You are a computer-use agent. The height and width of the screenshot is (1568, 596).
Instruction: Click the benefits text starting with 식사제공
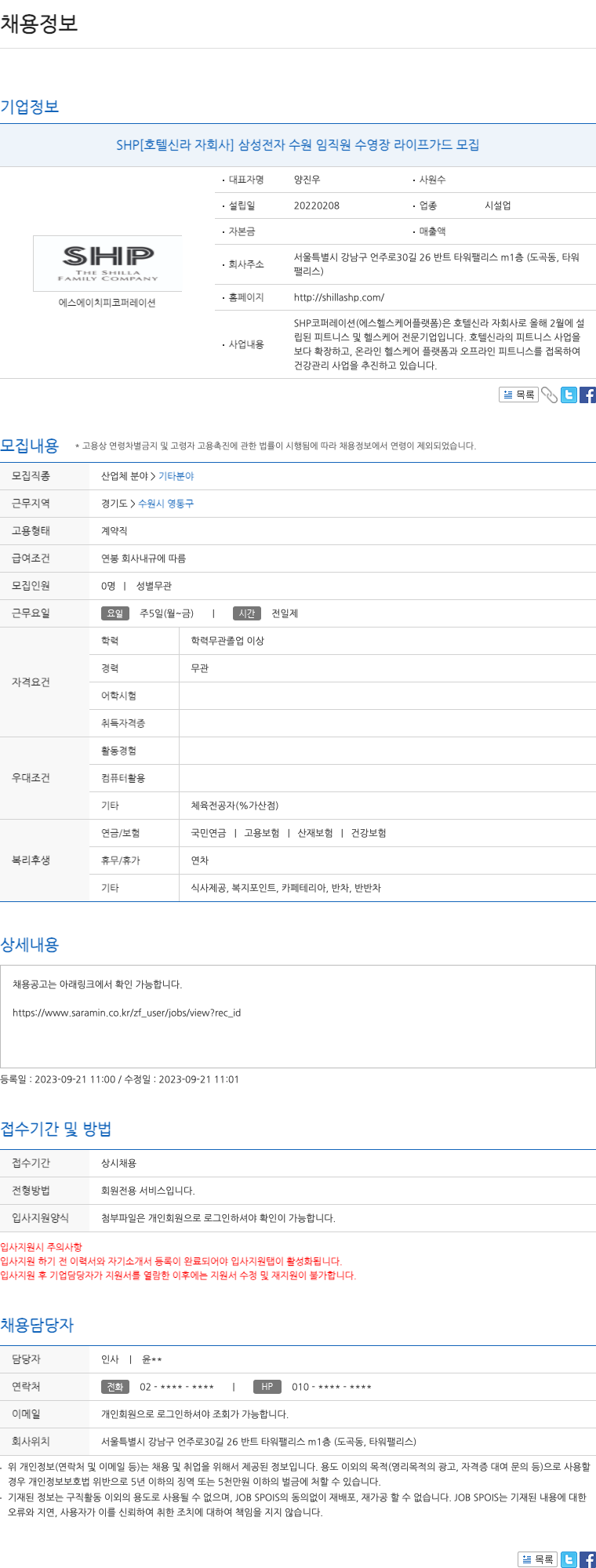[286, 888]
